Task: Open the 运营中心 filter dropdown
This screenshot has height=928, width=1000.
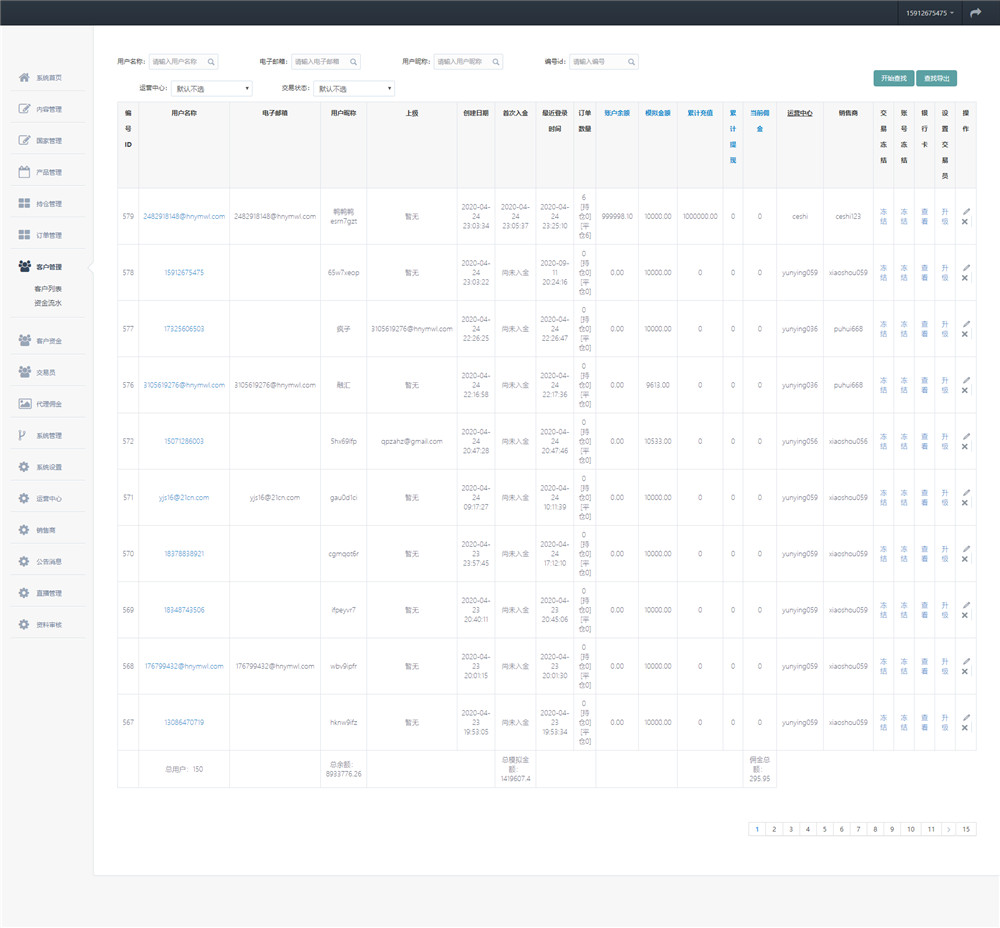Action: tap(212, 89)
